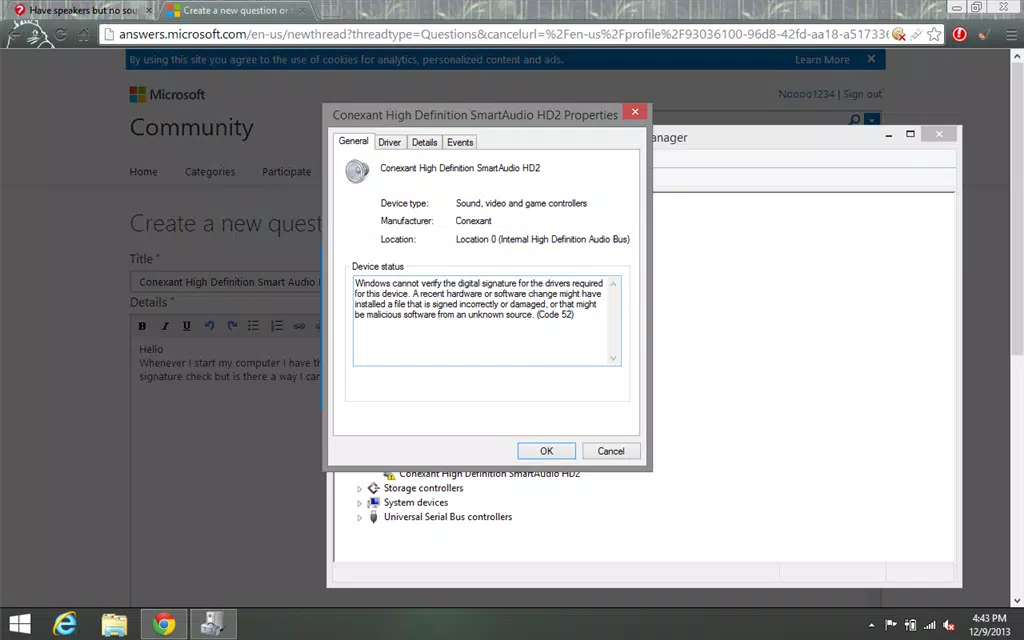Select Universal Serial Bus controllers item
The width and height of the screenshot is (1024, 640).
pyautogui.click(x=448, y=517)
